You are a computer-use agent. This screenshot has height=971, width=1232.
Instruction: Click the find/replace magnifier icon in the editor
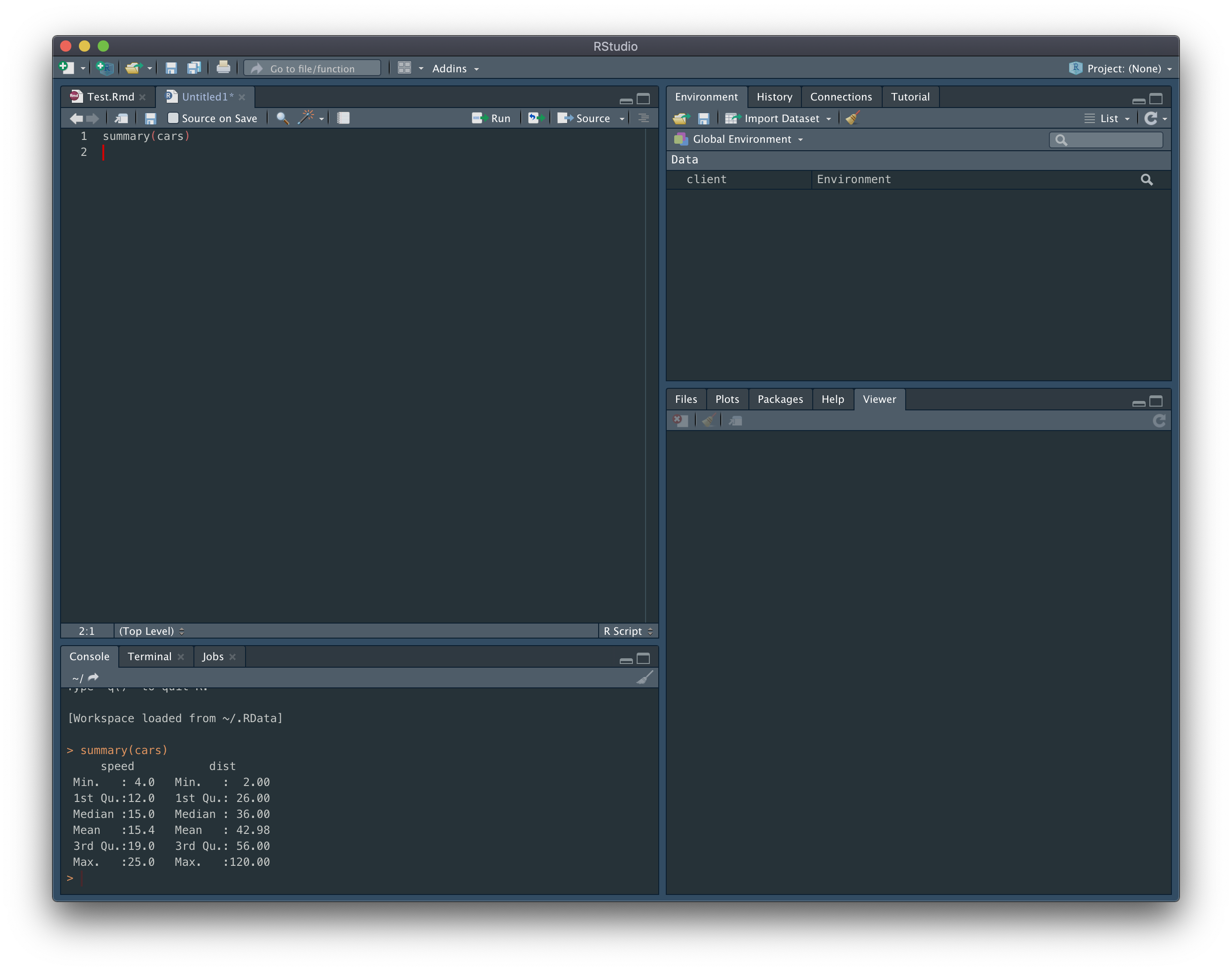(x=283, y=118)
